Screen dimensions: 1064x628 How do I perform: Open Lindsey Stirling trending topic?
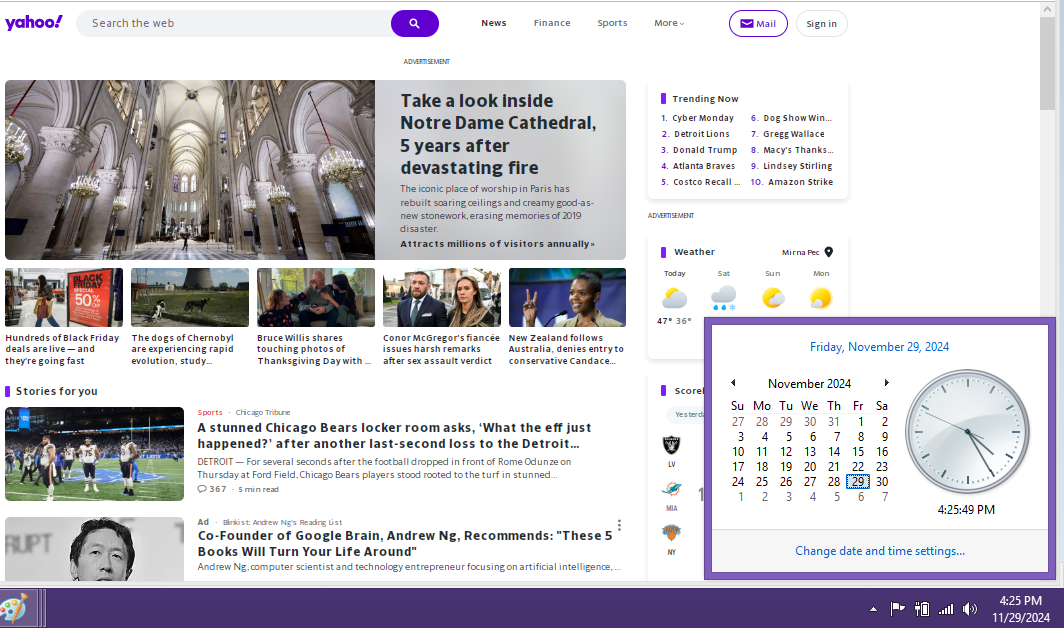[x=797, y=166]
